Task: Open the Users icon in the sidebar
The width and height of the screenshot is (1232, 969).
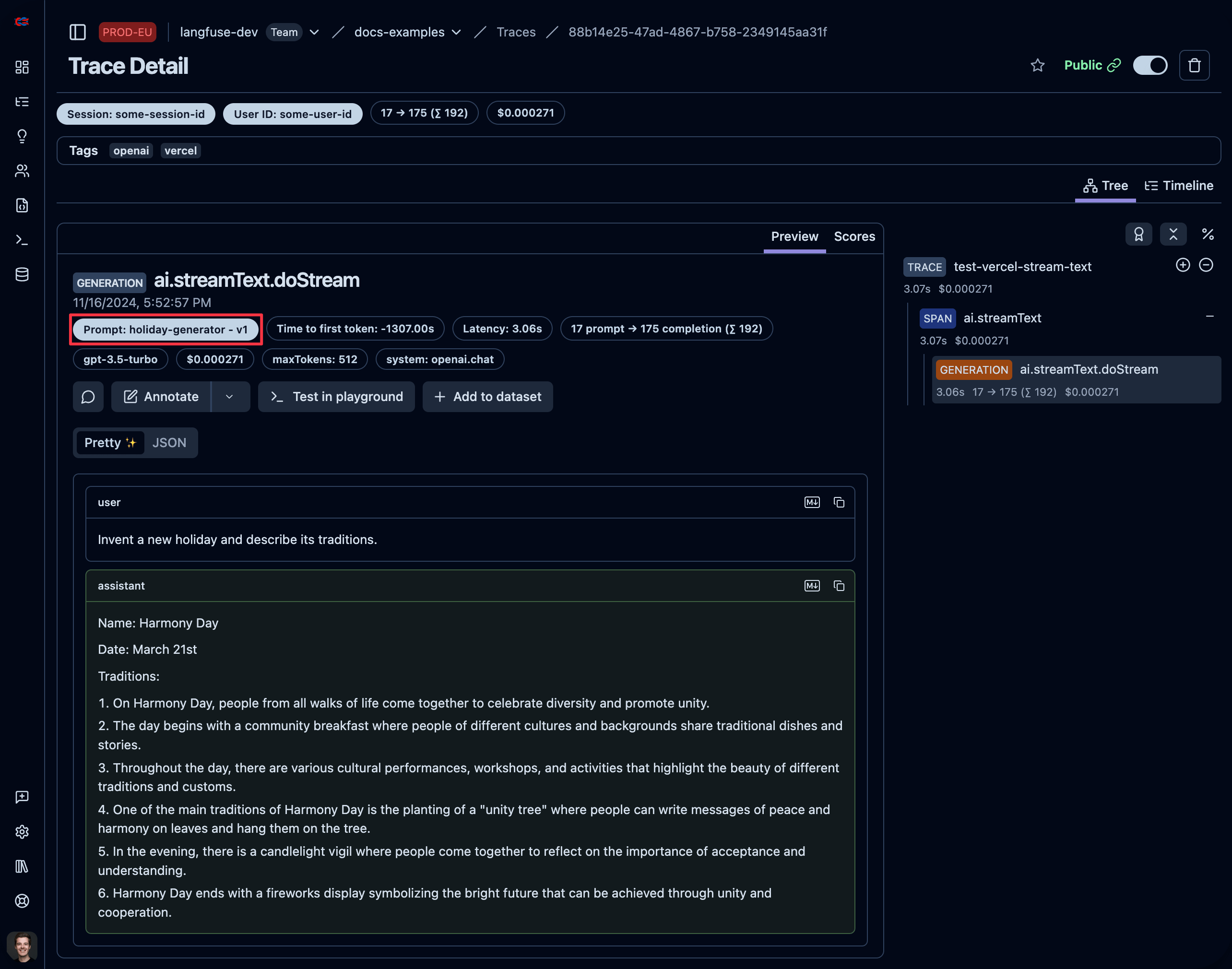Action: [x=22, y=171]
